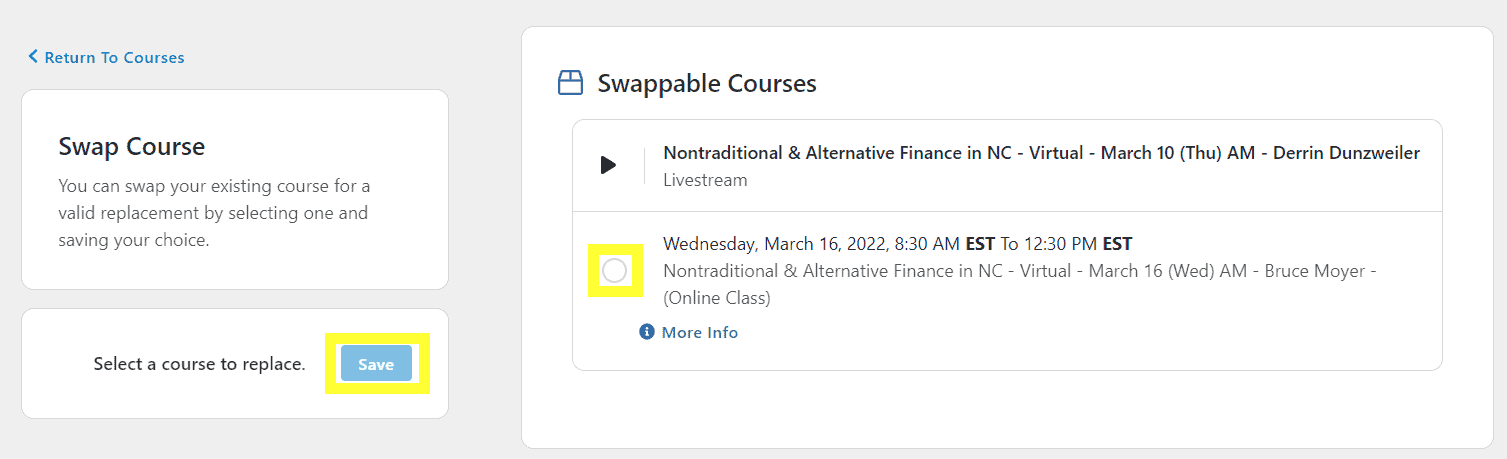Collapse the course with the black triangle arrow
Screen dimensions: 1507x459
pos(608,165)
